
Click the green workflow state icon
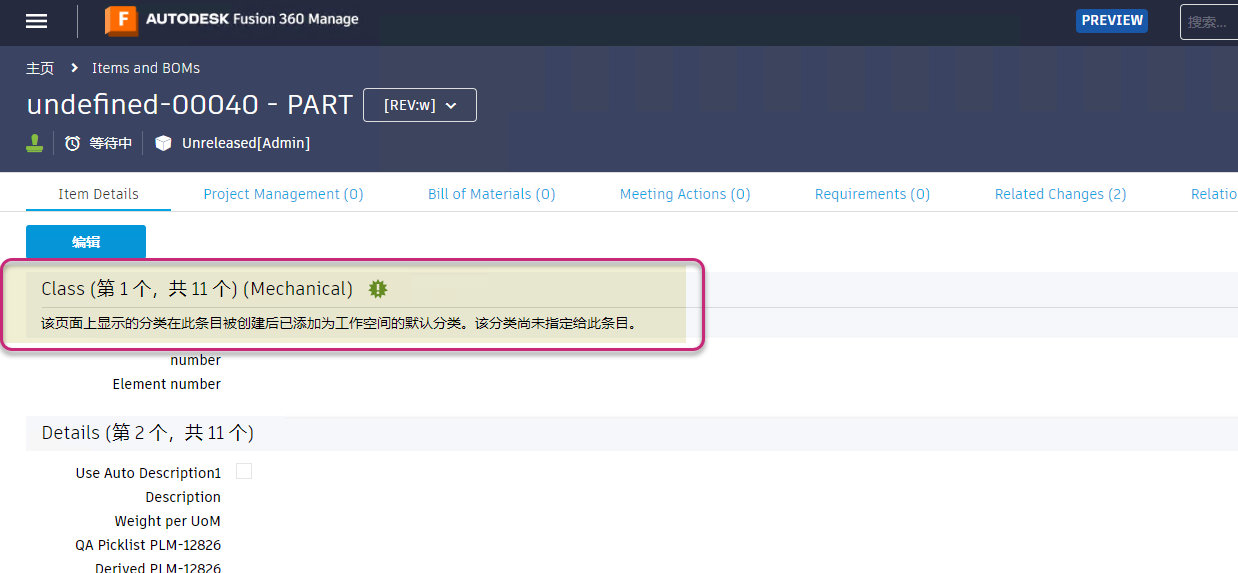click(35, 143)
